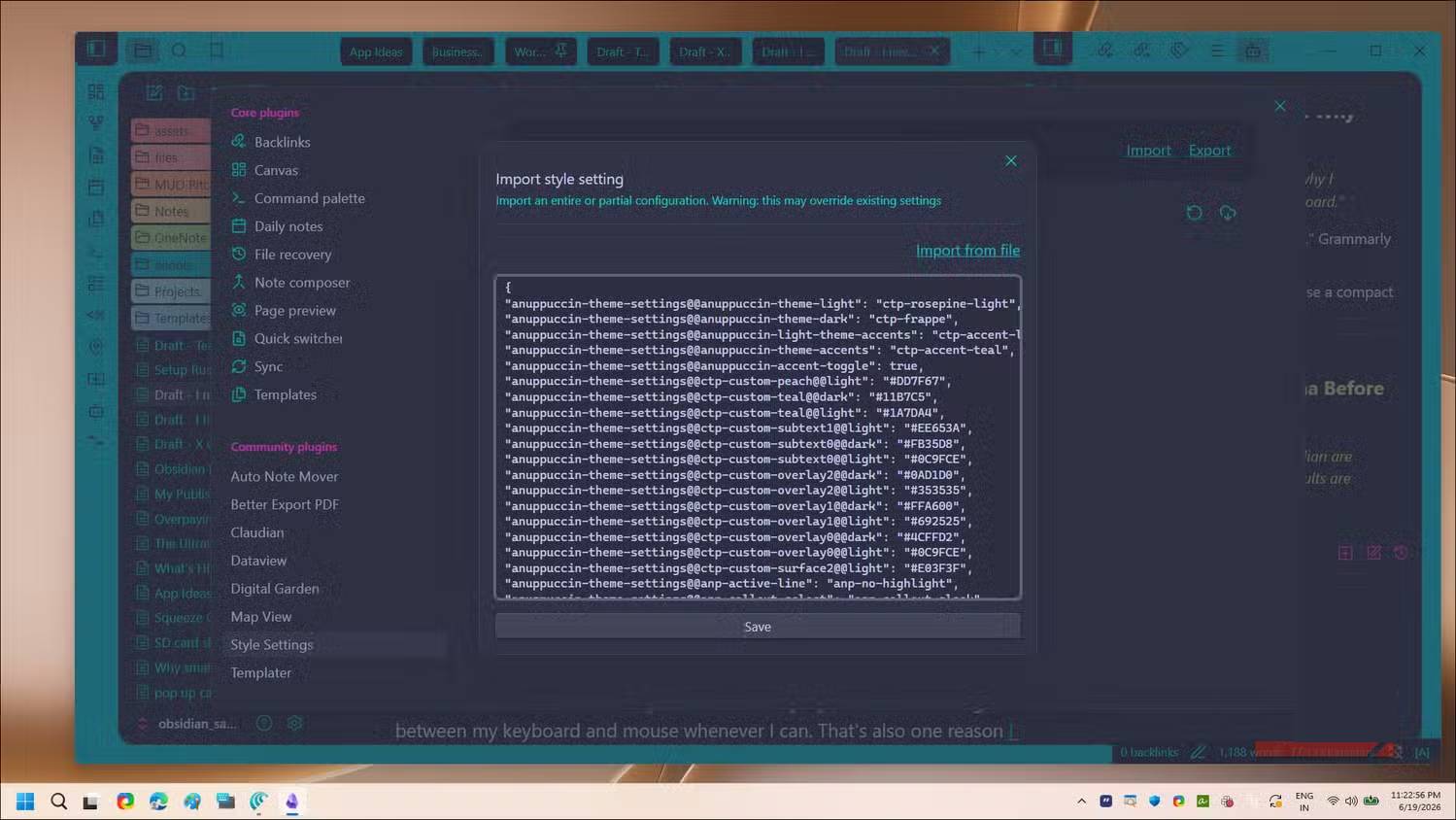Click the new folder icon in explorer

click(186, 92)
